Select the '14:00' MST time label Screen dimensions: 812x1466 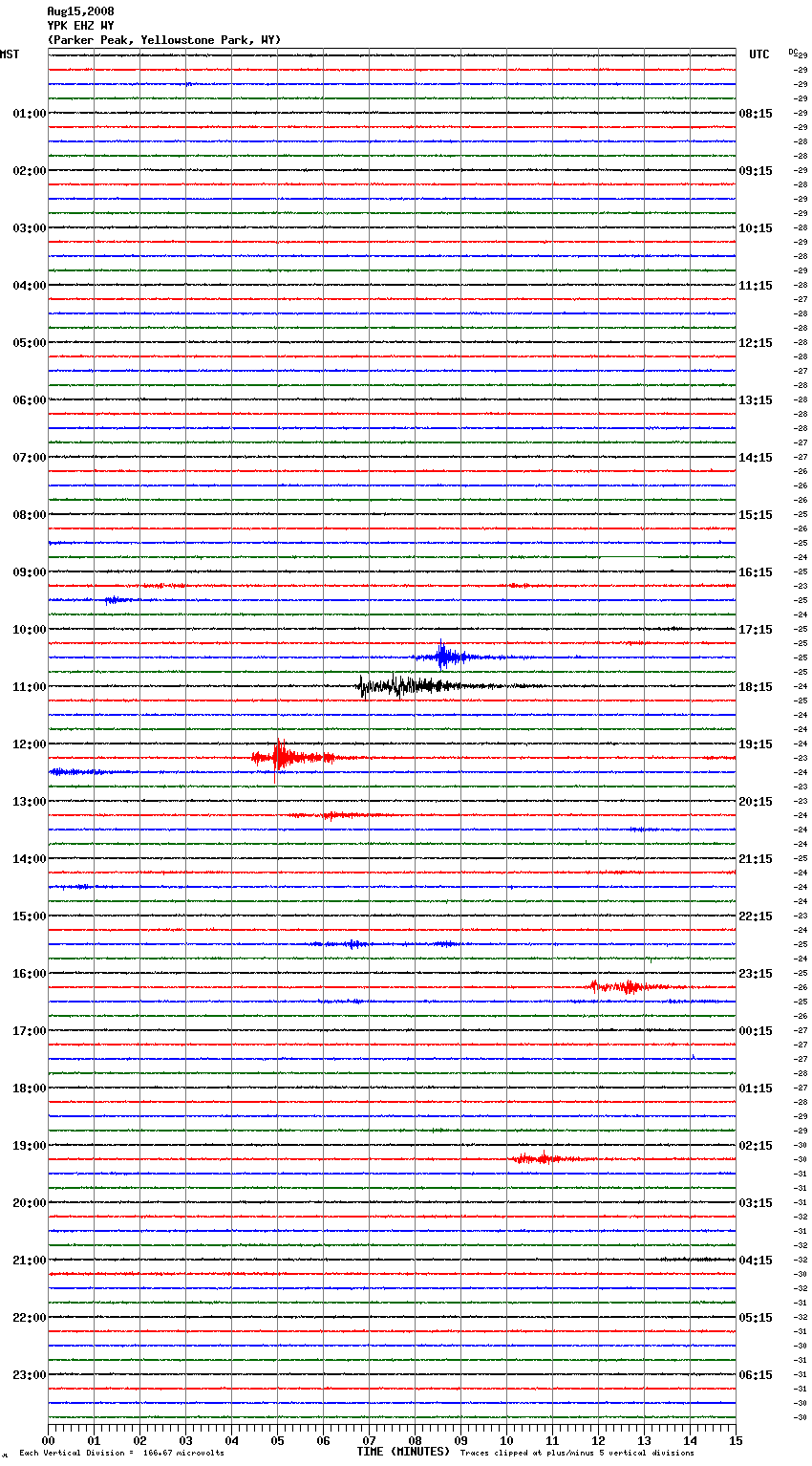(30, 859)
